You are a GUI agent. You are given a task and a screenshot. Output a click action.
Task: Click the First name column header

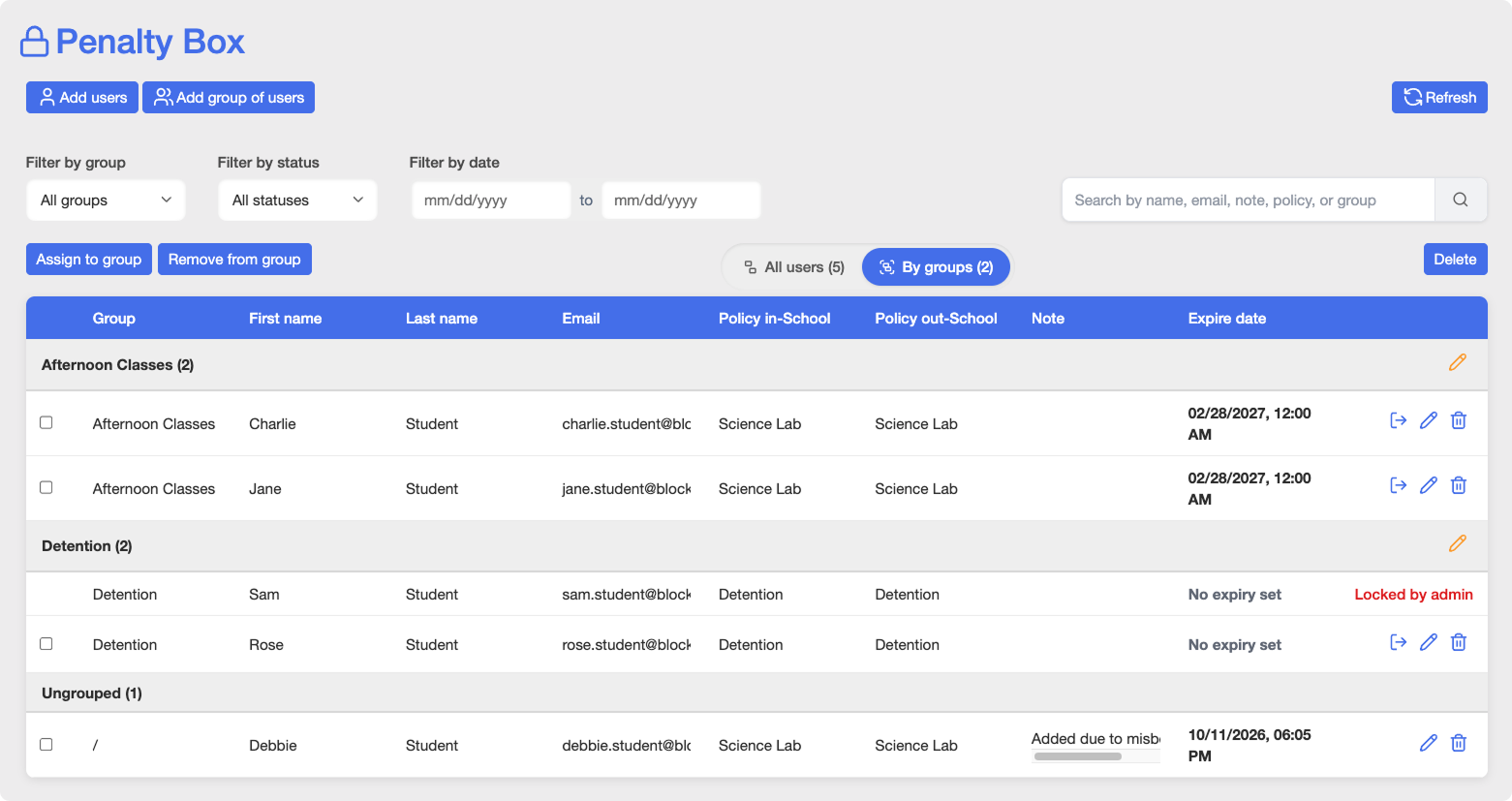click(x=285, y=319)
